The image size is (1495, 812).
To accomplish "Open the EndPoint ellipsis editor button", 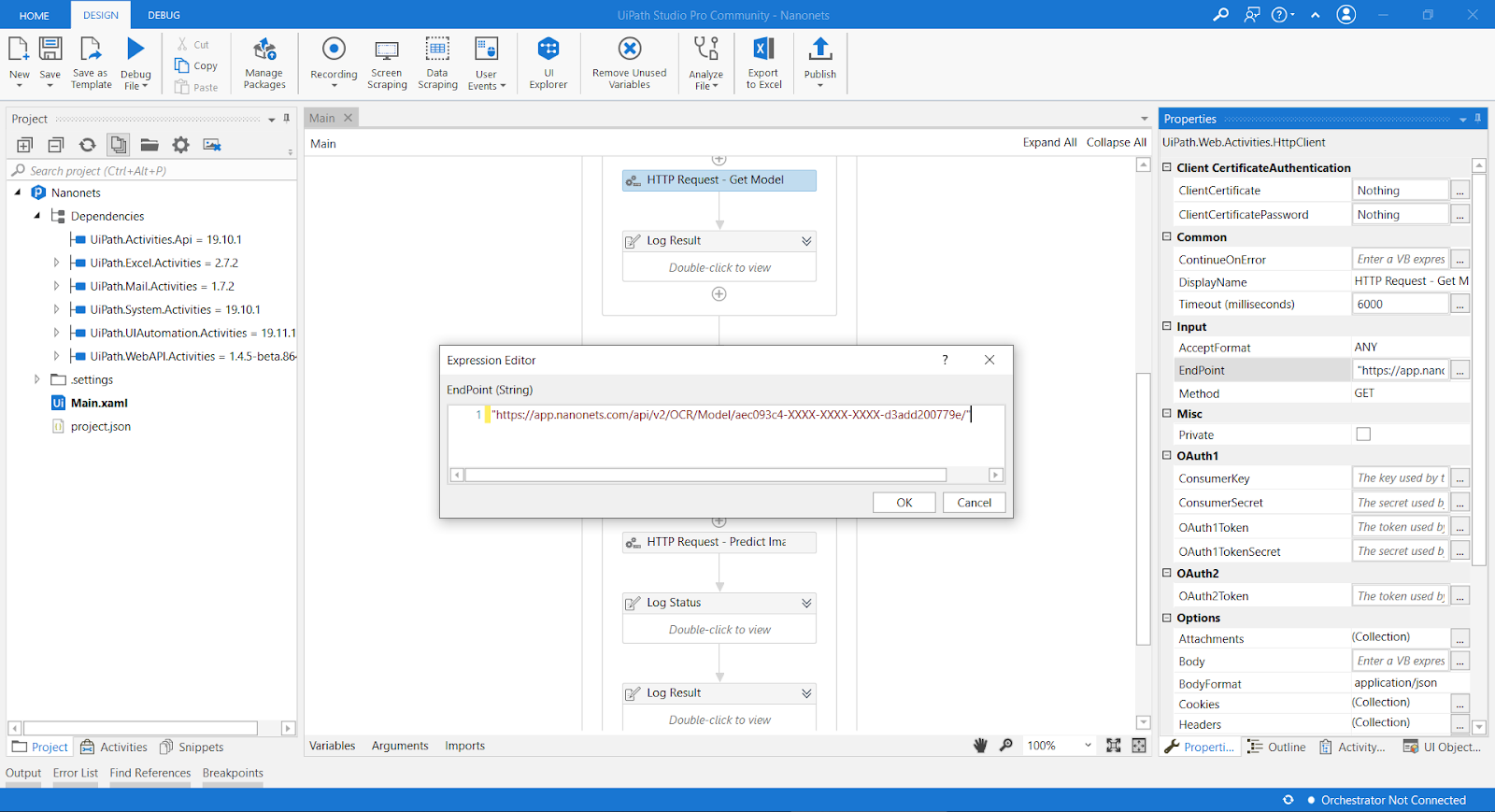I will point(1459,370).
